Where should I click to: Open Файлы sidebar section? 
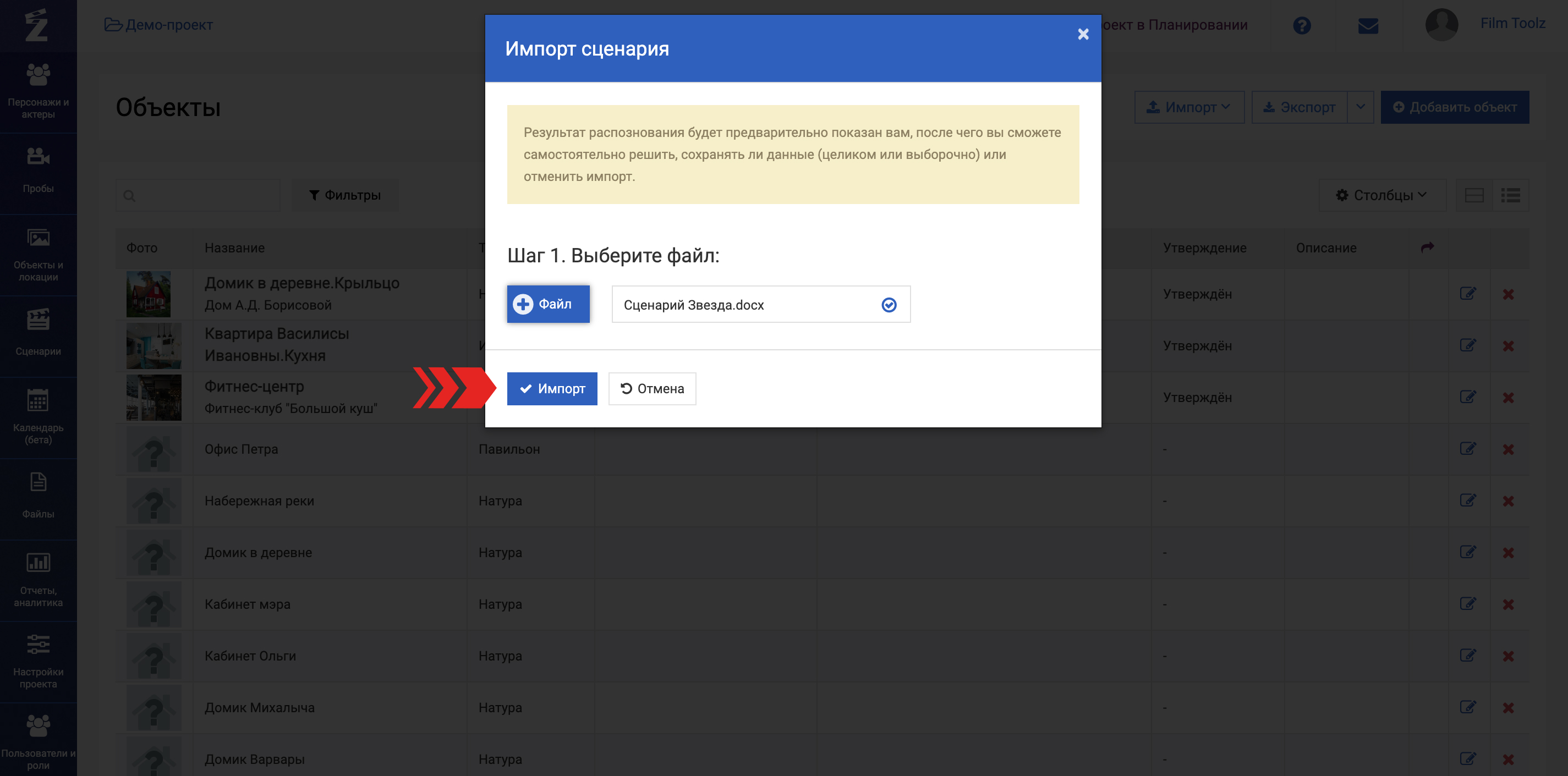pos(39,499)
